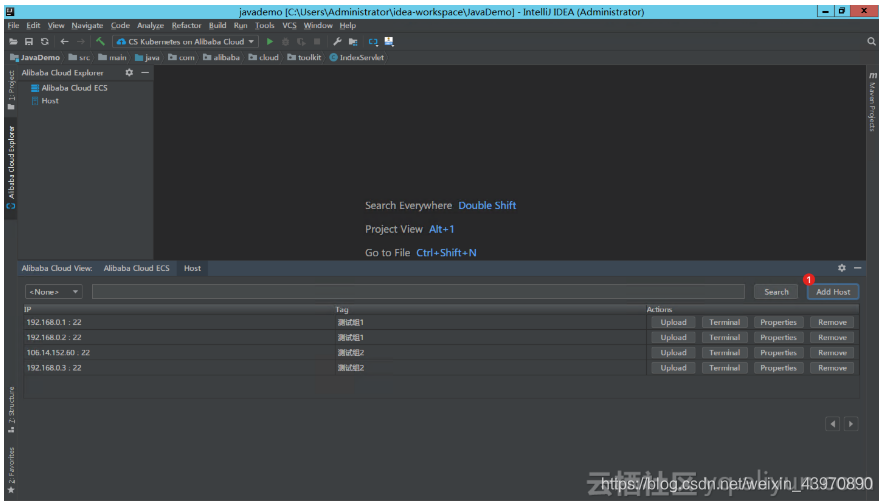Open the Navigate menu
The height and width of the screenshot is (503, 883).
tap(87, 25)
